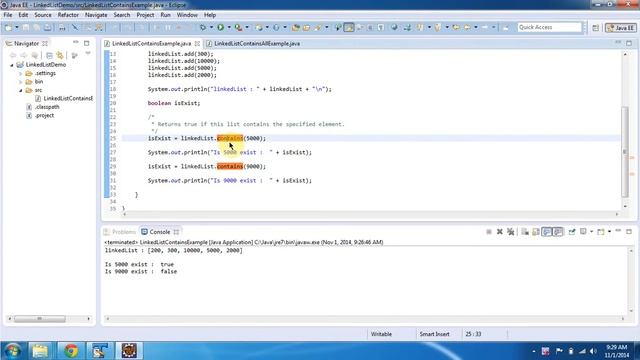Screen dimensions: 640x360
Task: Expand the bin folder
Action: coord(20,82)
